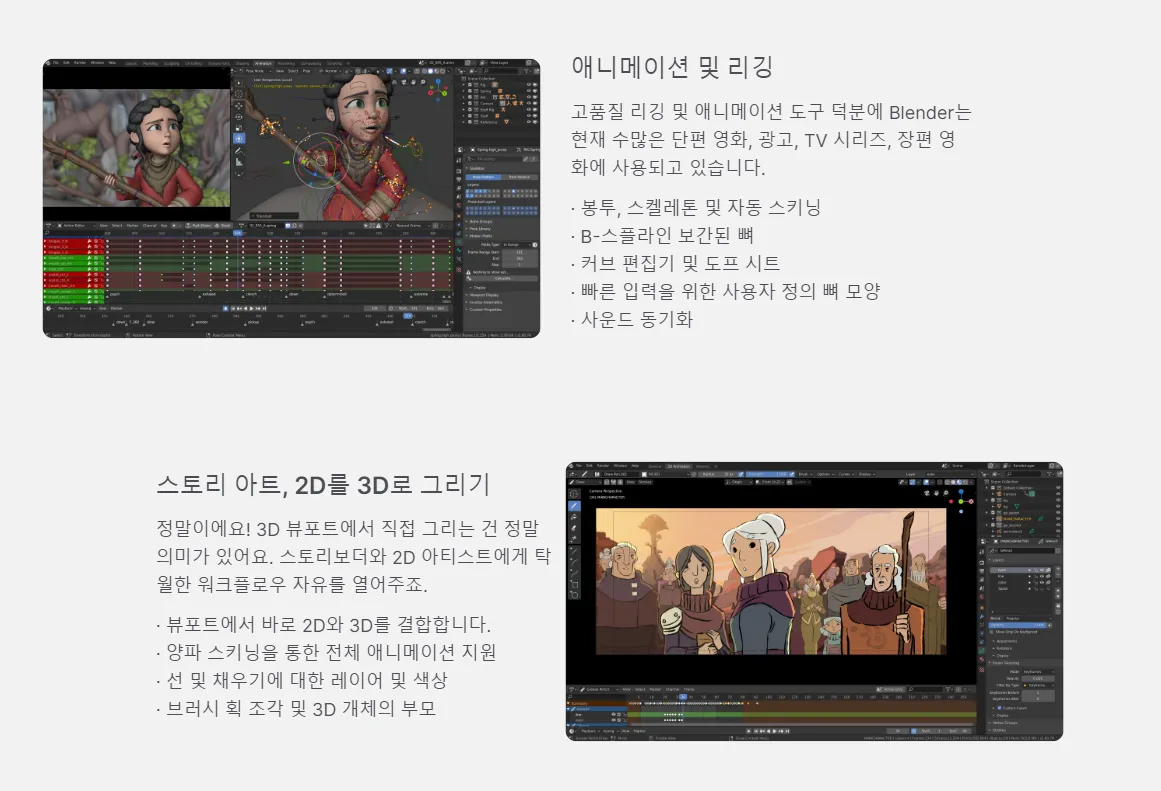Image resolution: width=1161 pixels, height=791 pixels.
Task: Select the highlighted Draw pencil tool in the 2D screenshot
Action: [x=574, y=506]
